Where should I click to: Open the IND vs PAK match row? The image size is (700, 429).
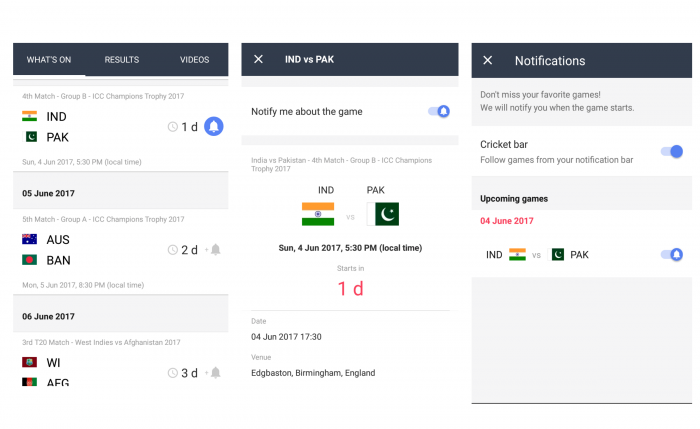[x=90, y=127]
